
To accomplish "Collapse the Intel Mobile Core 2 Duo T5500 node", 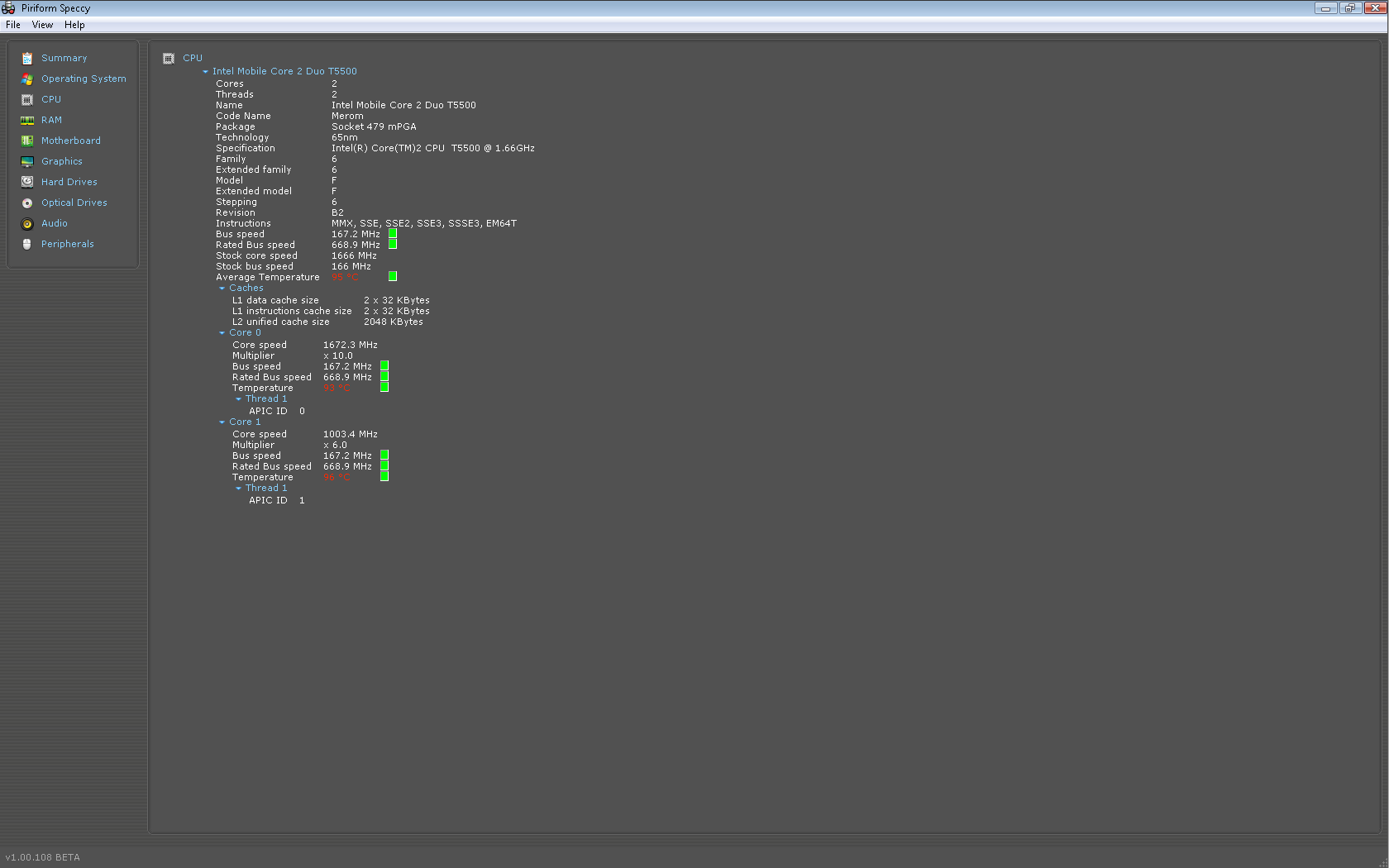I will 205,72.
